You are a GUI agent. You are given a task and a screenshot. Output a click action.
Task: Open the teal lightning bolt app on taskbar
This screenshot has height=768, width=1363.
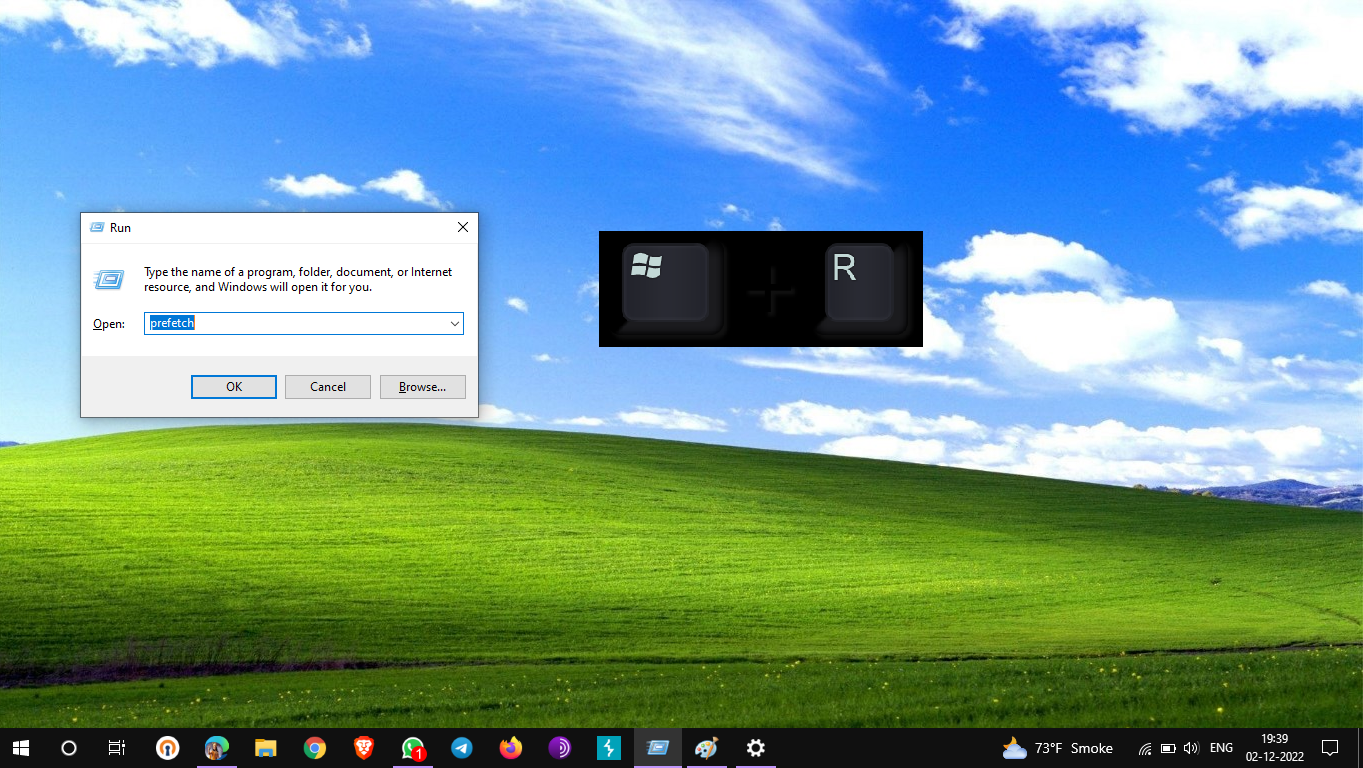pyautogui.click(x=609, y=748)
